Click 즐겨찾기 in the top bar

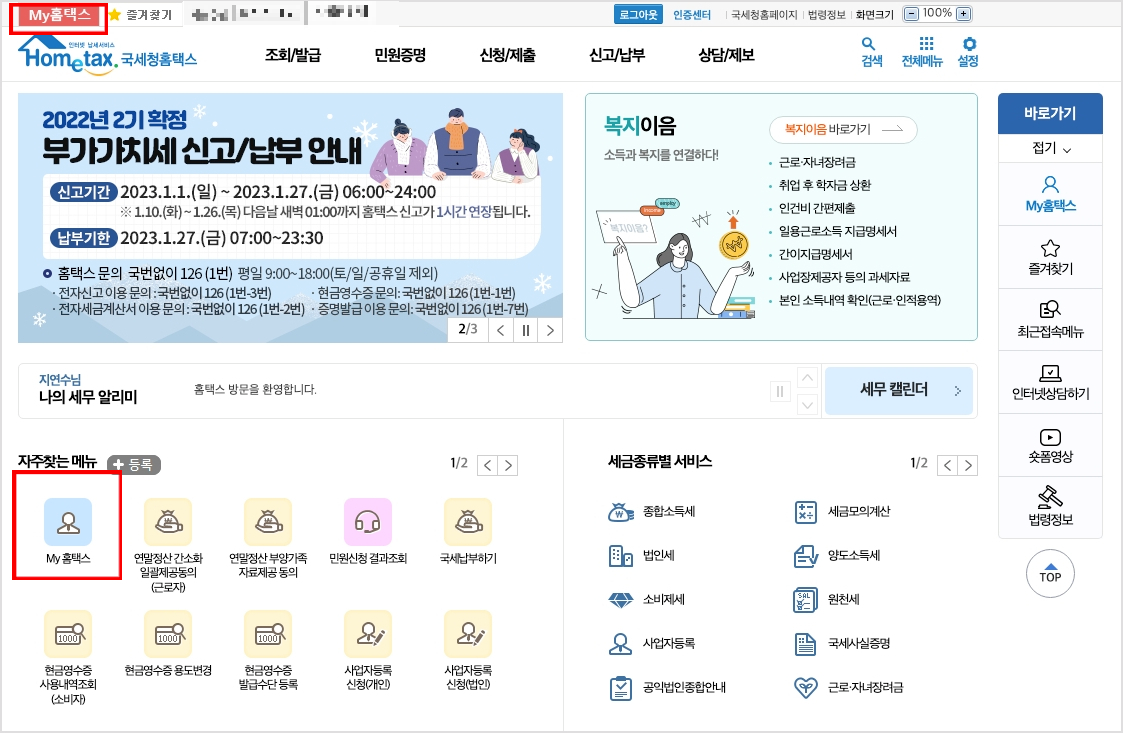pos(141,15)
